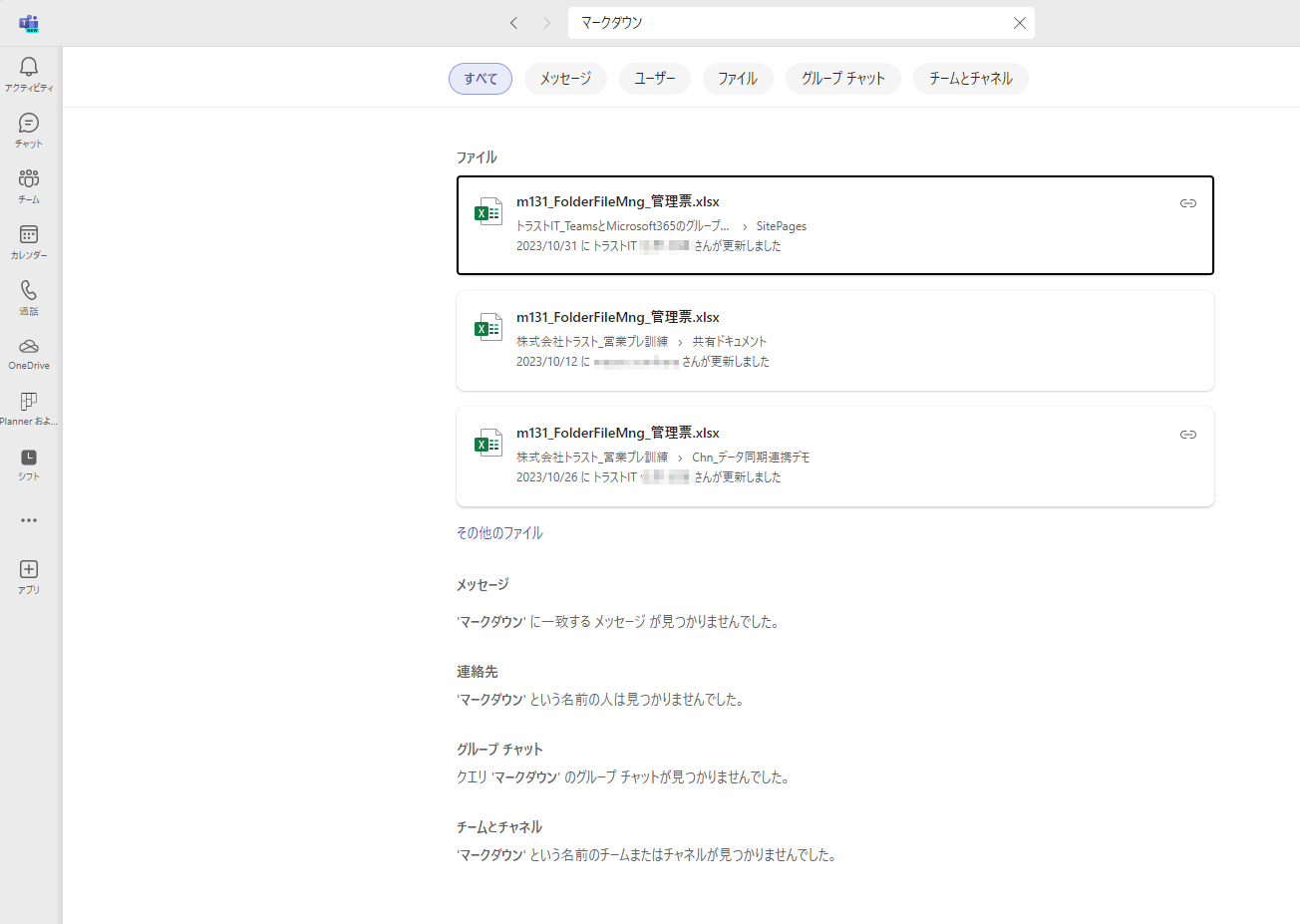Open the Planner app icon
1300x924 pixels.
click(x=29, y=402)
